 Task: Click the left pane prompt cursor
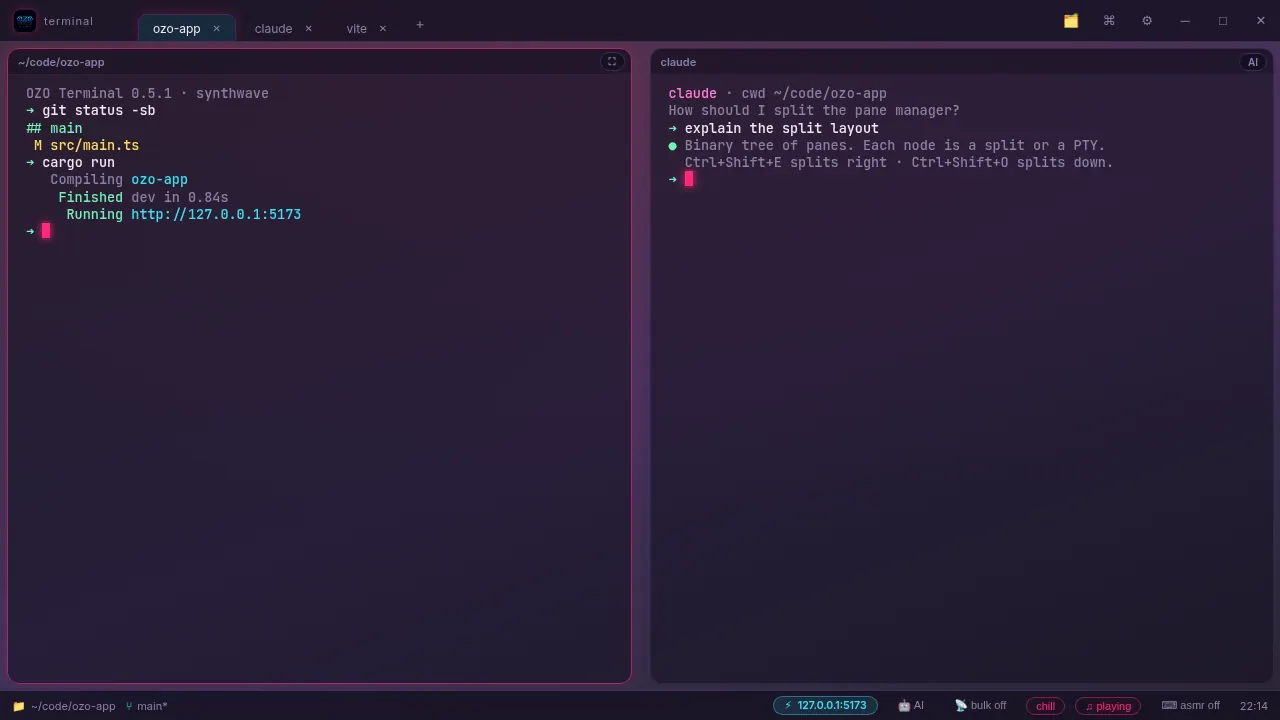pos(46,231)
